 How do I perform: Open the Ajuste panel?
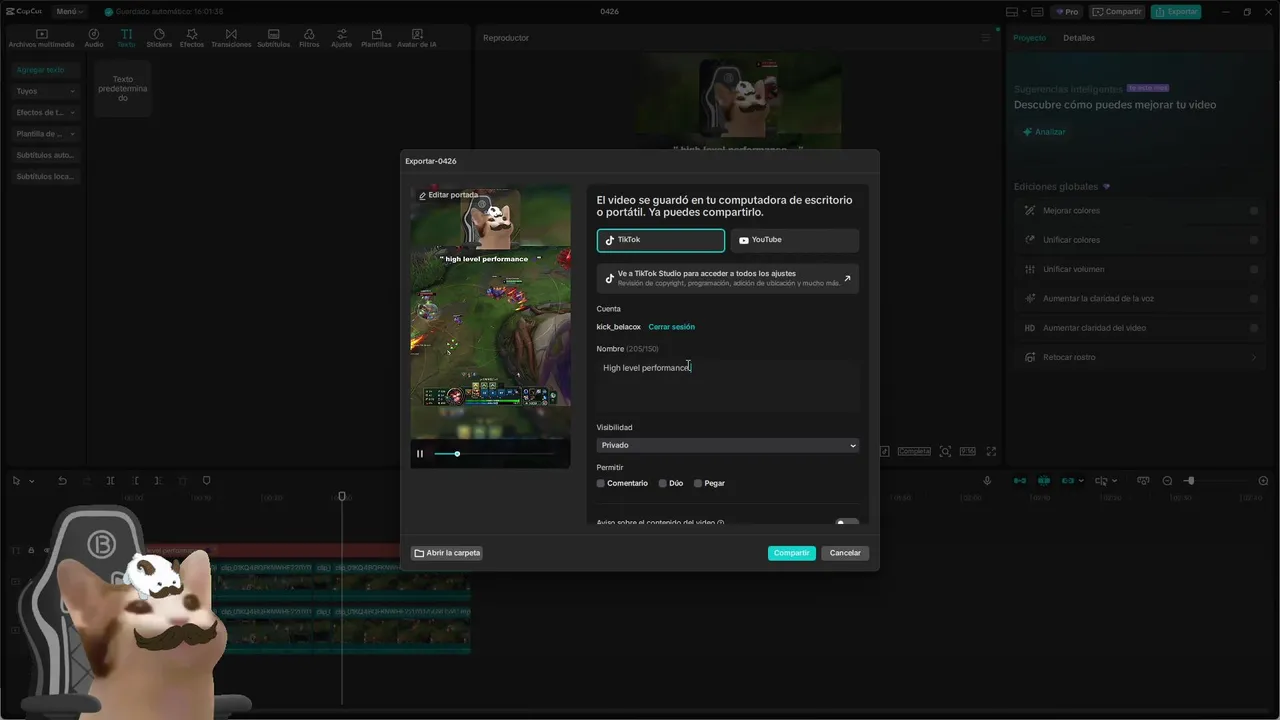click(342, 39)
